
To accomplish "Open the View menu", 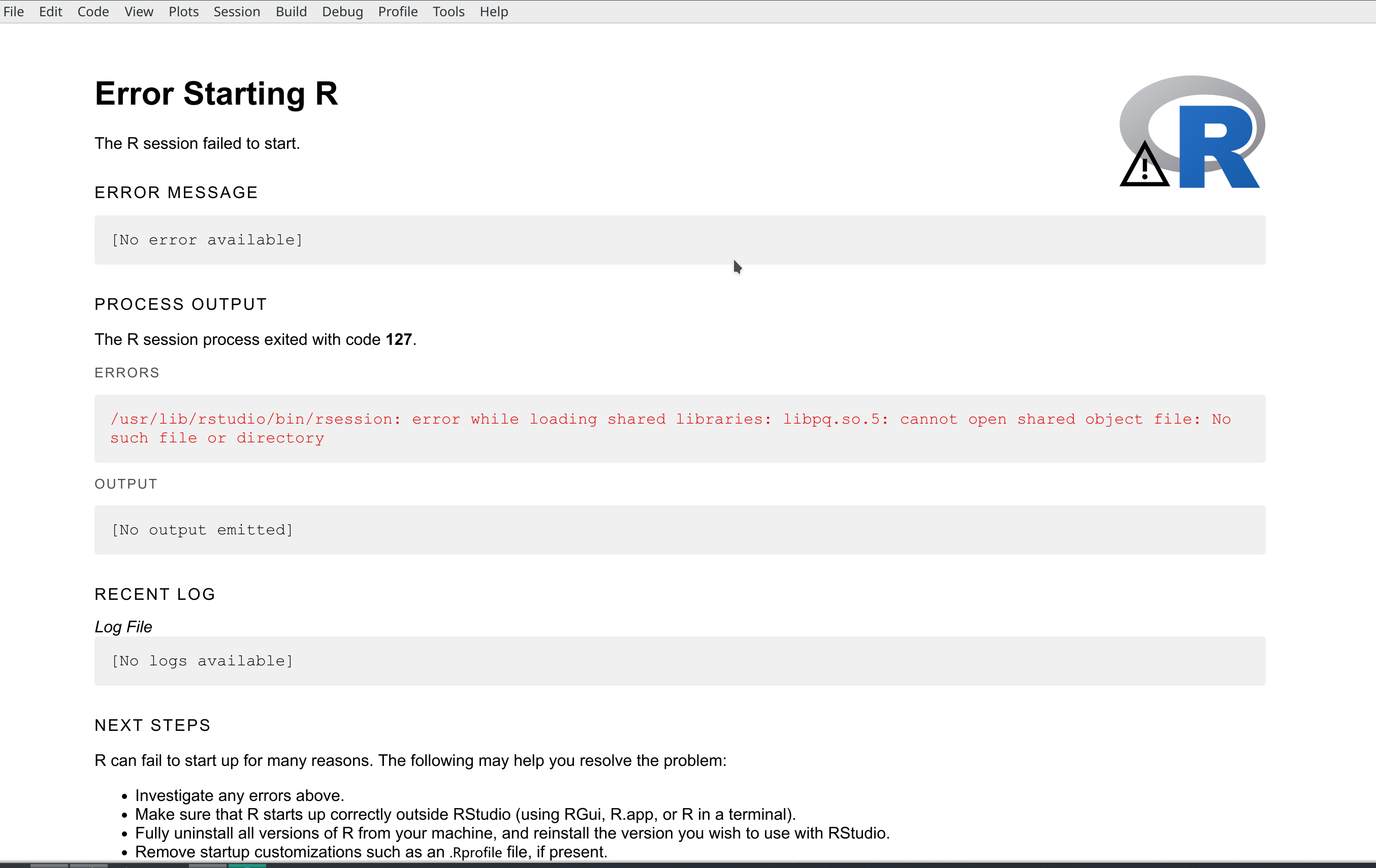I will 138,12.
